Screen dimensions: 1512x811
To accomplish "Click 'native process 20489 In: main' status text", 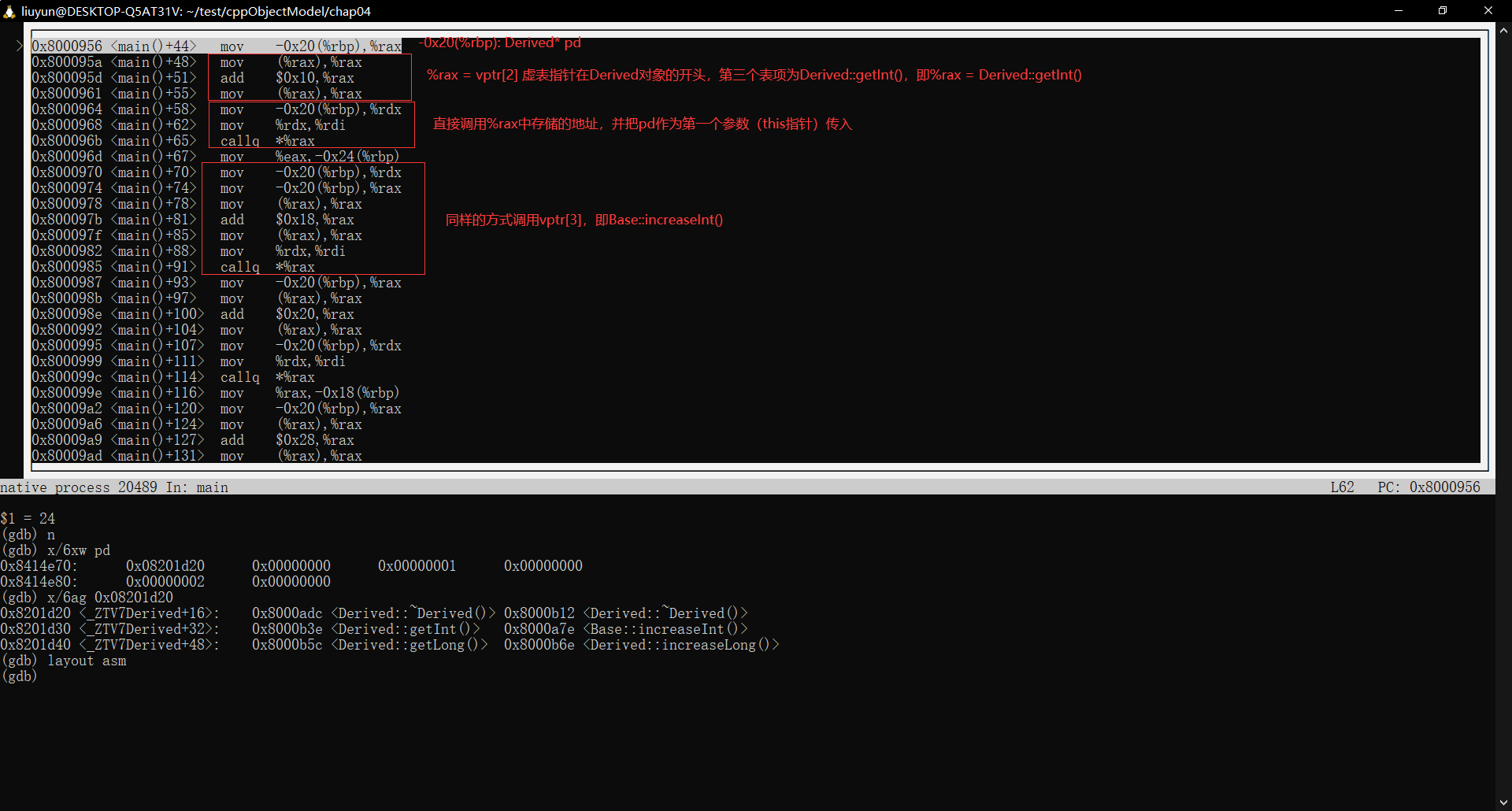I will [x=114, y=487].
